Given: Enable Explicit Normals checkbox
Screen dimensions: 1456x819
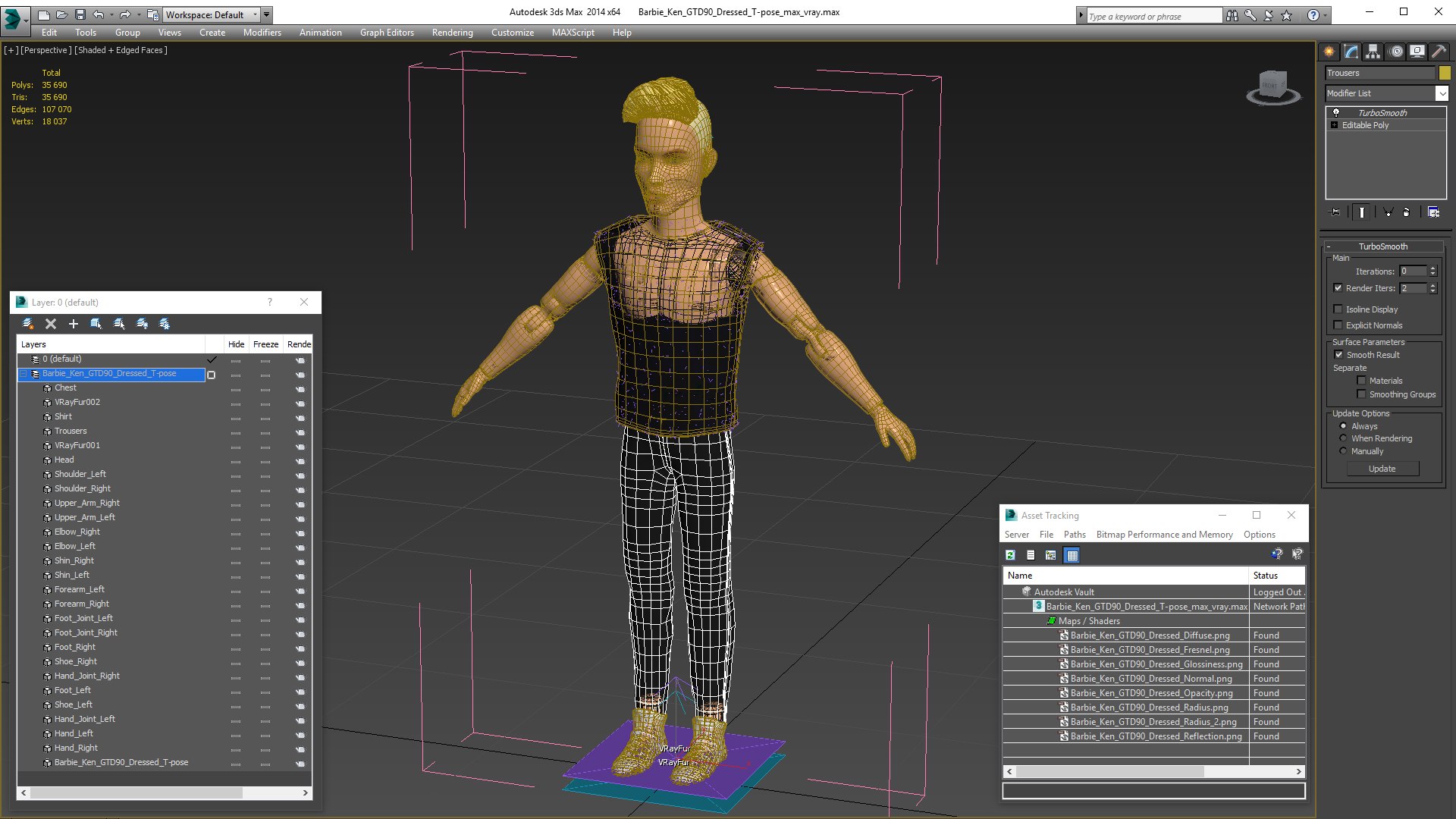Looking at the screenshot, I should tap(1338, 325).
